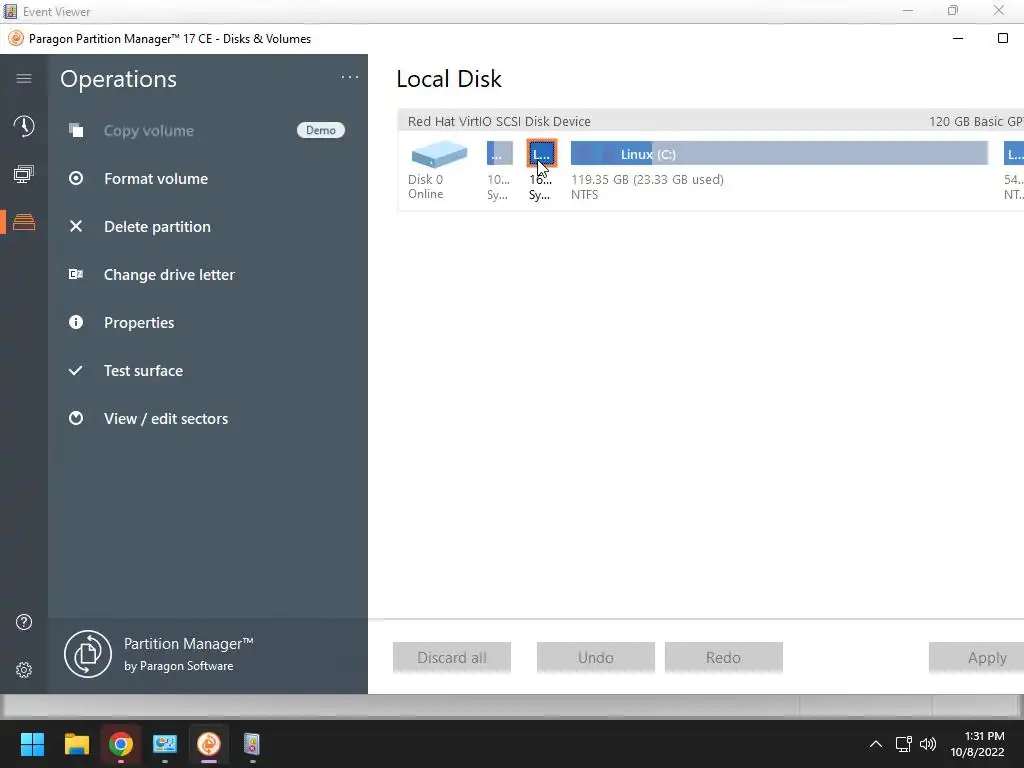Image resolution: width=1024 pixels, height=768 pixels.
Task: Click the Copy volume Demo entry
Action: click(x=208, y=130)
